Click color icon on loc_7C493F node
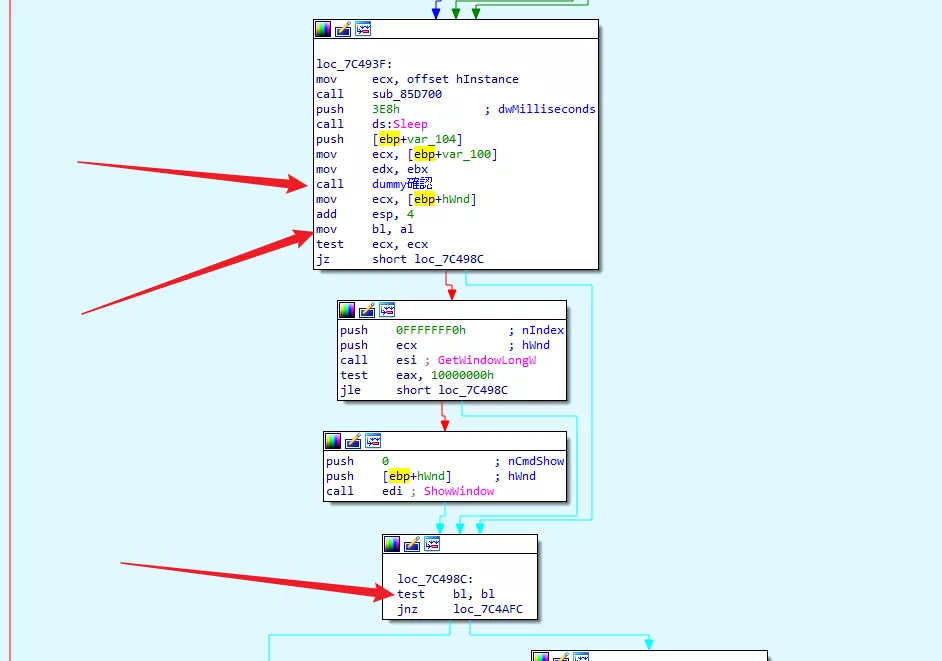Screen dimensions: 942x661 pyautogui.click(x=323, y=30)
